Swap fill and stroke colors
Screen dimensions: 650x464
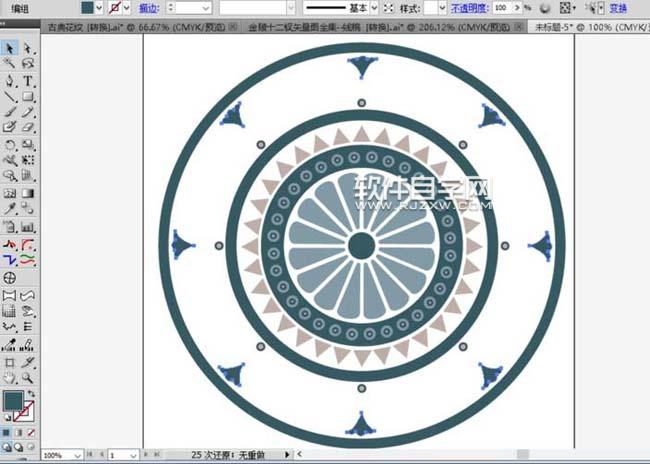click(x=32, y=394)
